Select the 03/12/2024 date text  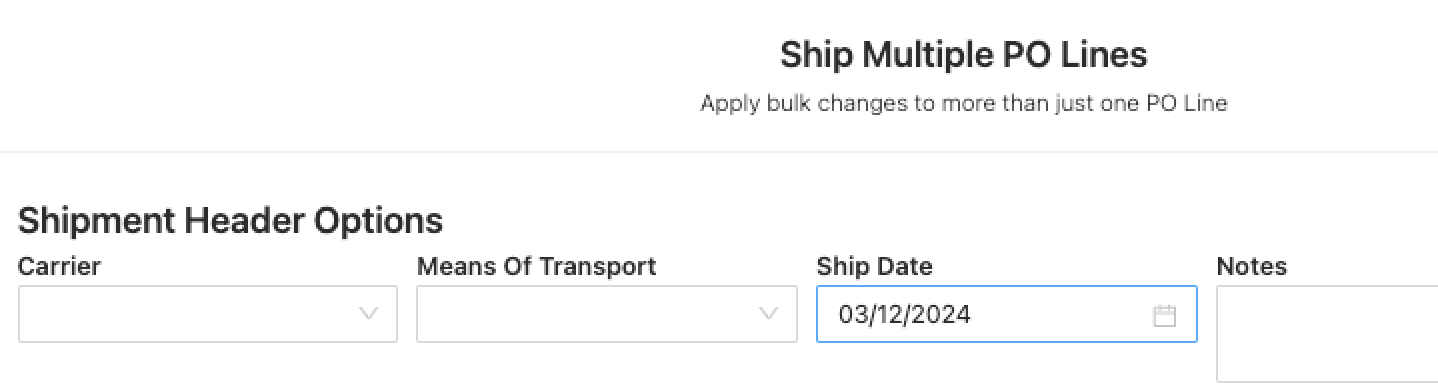[x=905, y=315]
